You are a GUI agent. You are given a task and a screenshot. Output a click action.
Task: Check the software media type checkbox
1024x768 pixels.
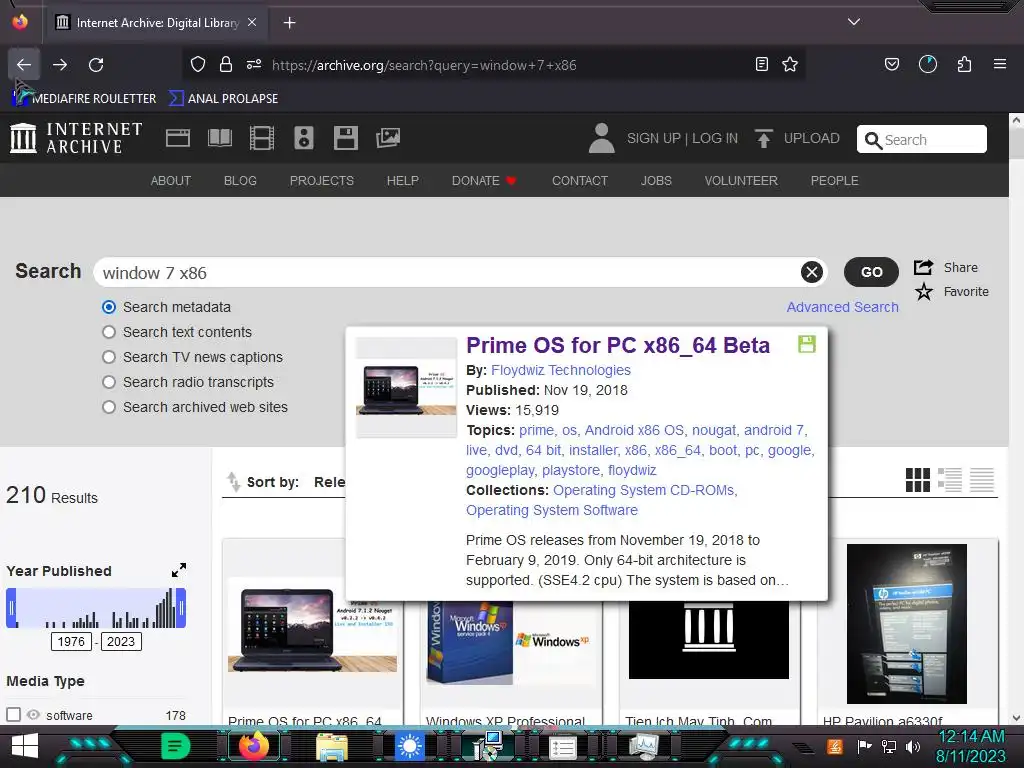pos(13,714)
